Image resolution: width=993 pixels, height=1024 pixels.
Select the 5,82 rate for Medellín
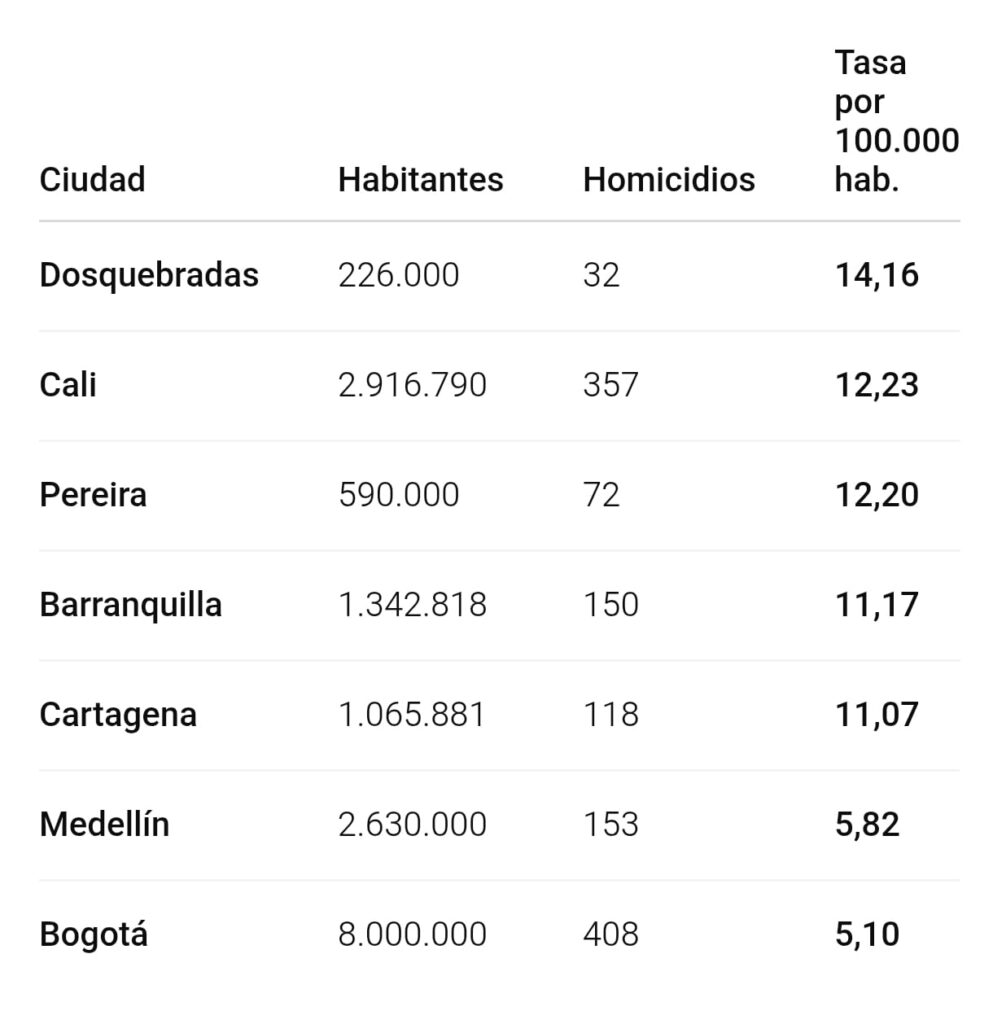pos(867,825)
